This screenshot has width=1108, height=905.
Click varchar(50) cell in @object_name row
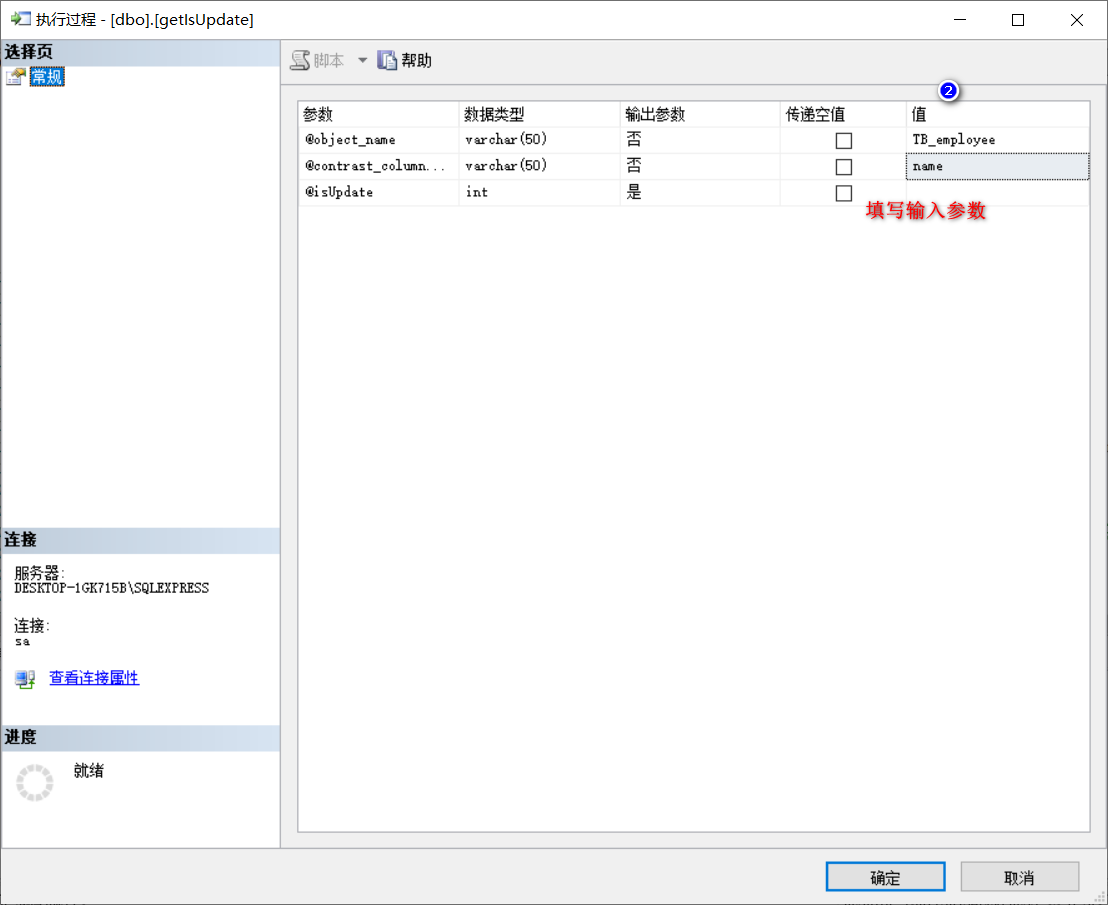point(539,140)
